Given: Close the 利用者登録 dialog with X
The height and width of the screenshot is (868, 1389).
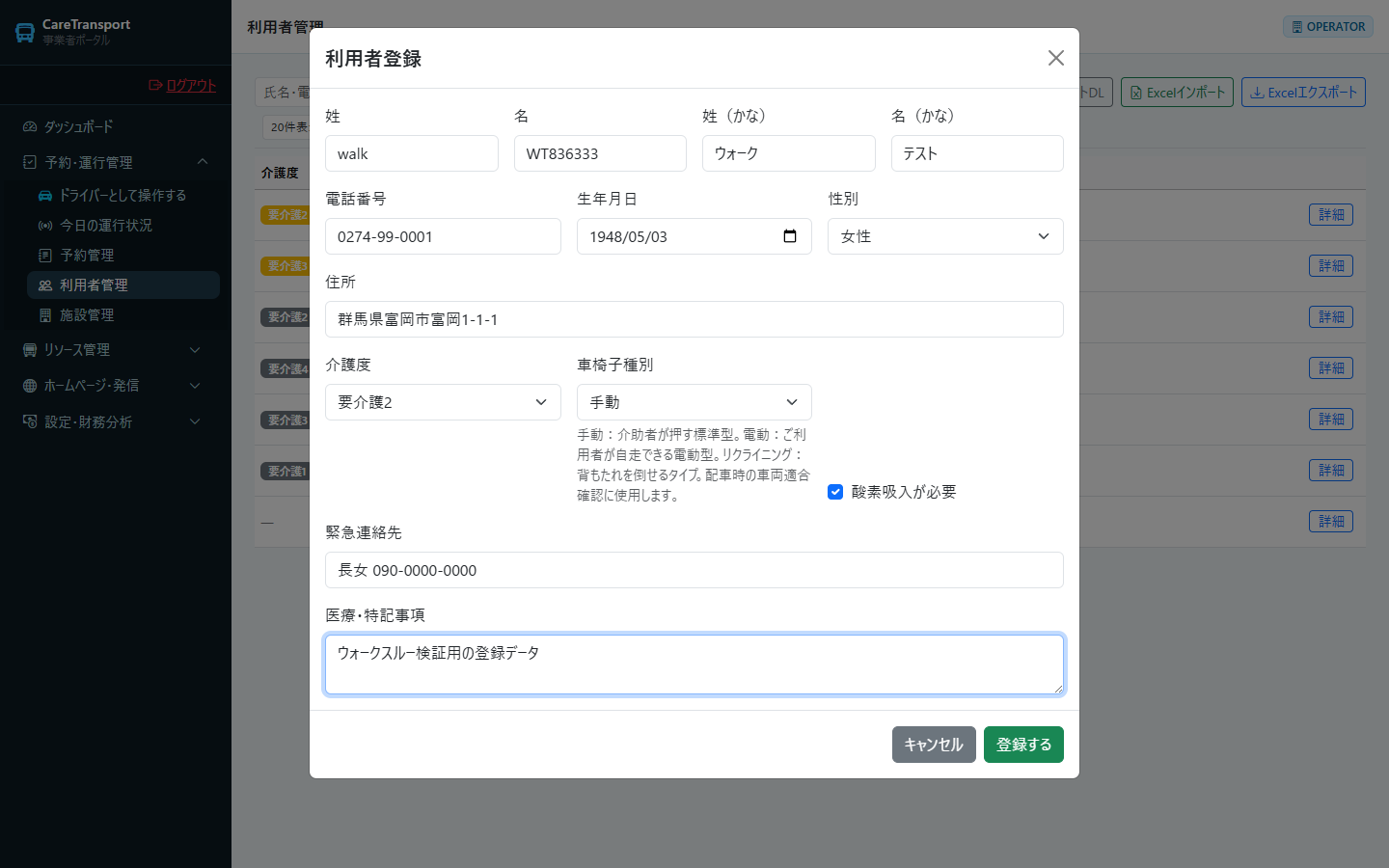Looking at the screenshot, I should click(x=1056, y=58).
